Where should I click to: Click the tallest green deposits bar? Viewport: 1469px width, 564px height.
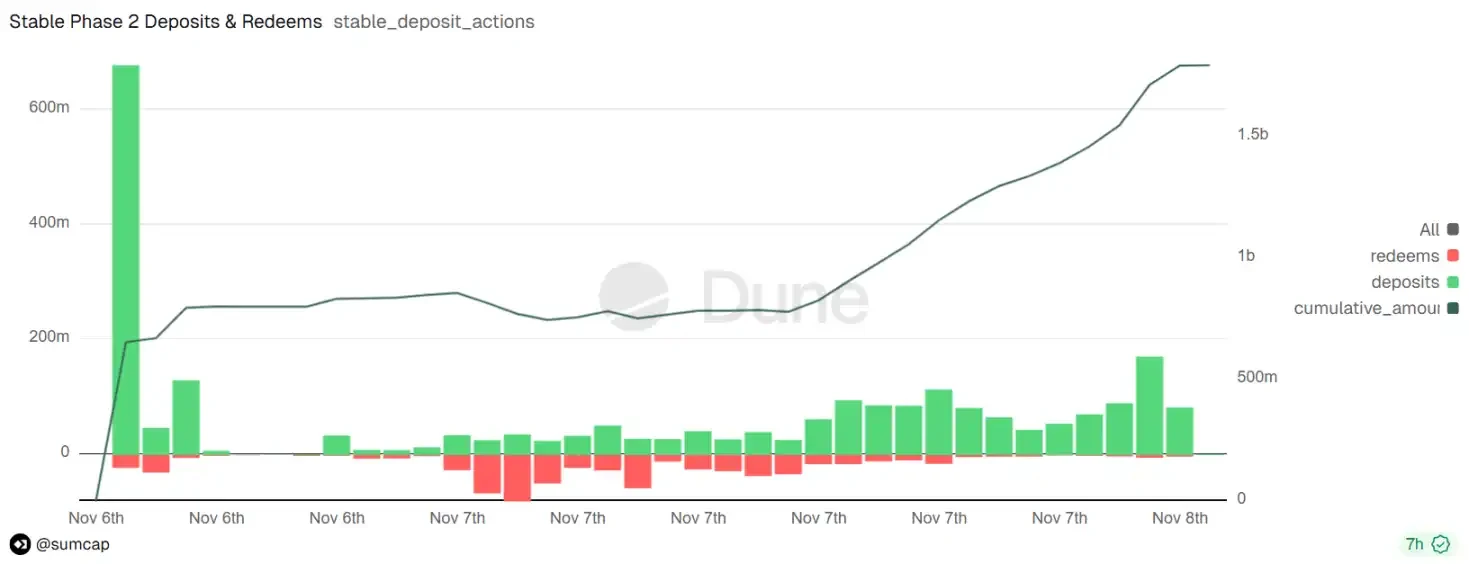pyautogui.click(x=125, y=258)
